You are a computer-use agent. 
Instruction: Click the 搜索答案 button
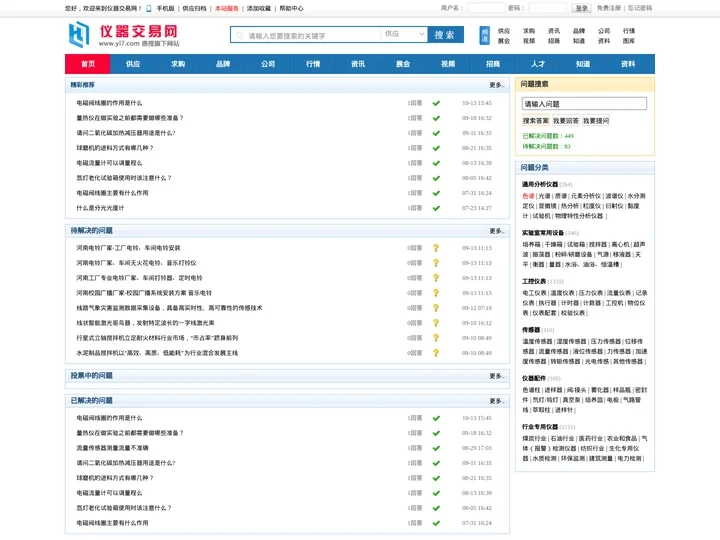[x=535, y=121]
